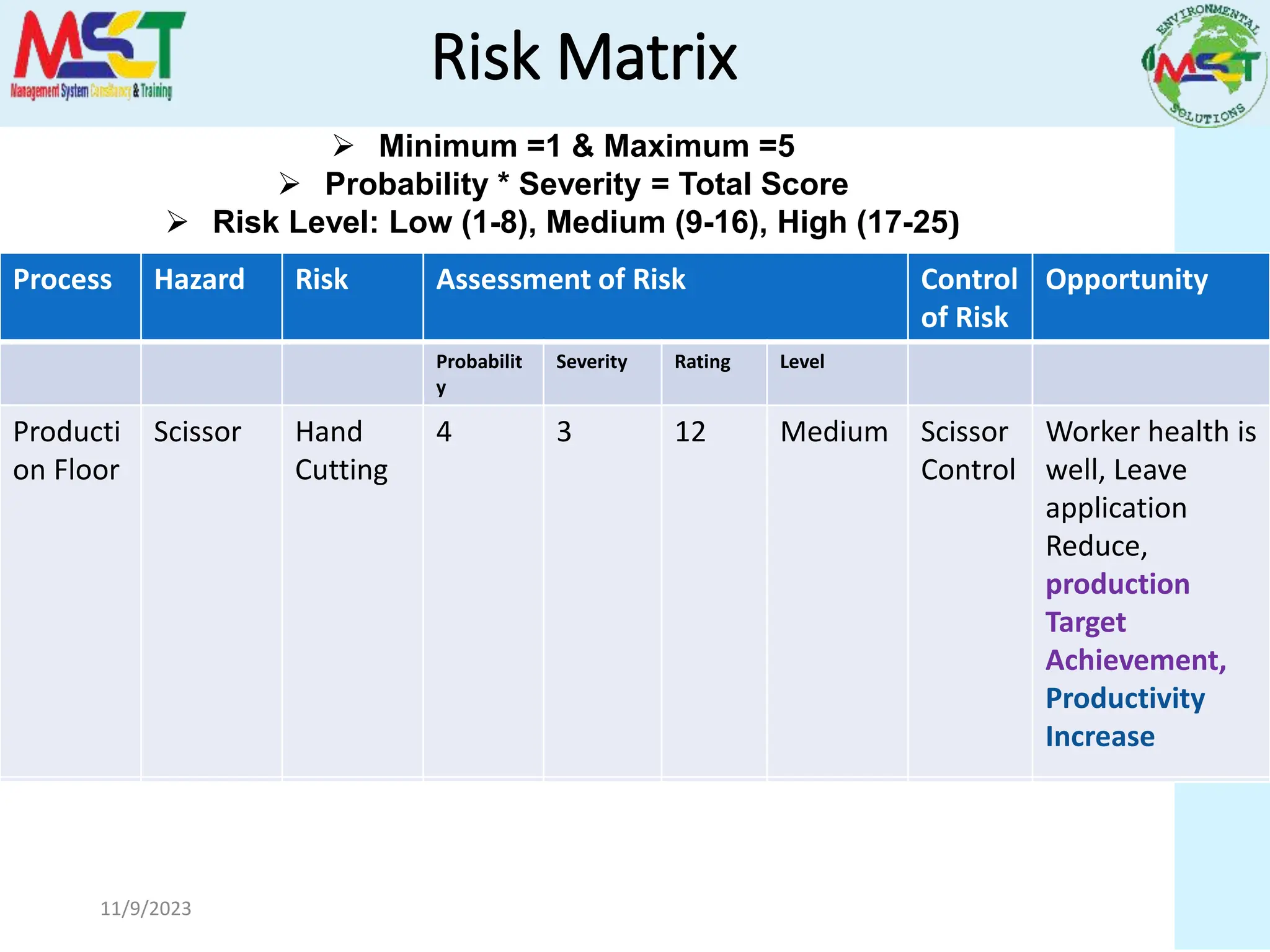
Task: Click the Scissor Control cell
Action: pyautogui.click(x=967, y=451)
